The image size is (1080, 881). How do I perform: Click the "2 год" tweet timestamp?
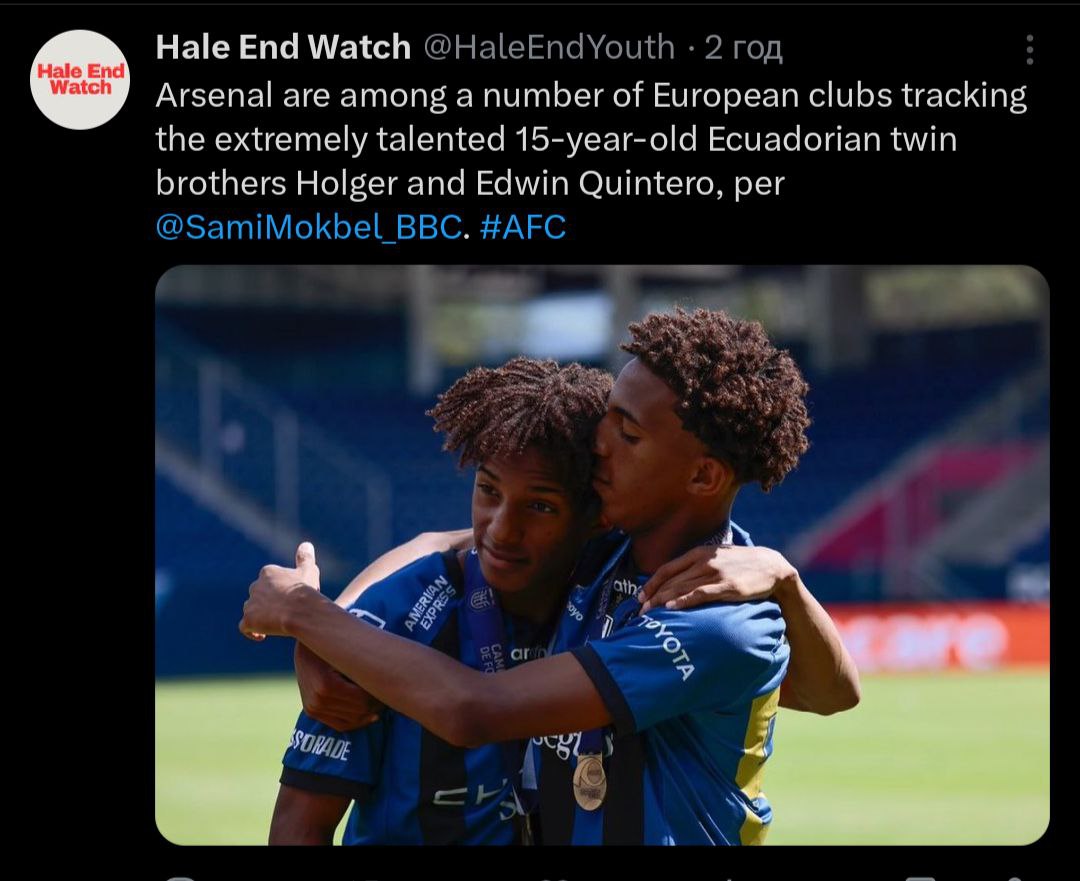(x=743, y=48)
